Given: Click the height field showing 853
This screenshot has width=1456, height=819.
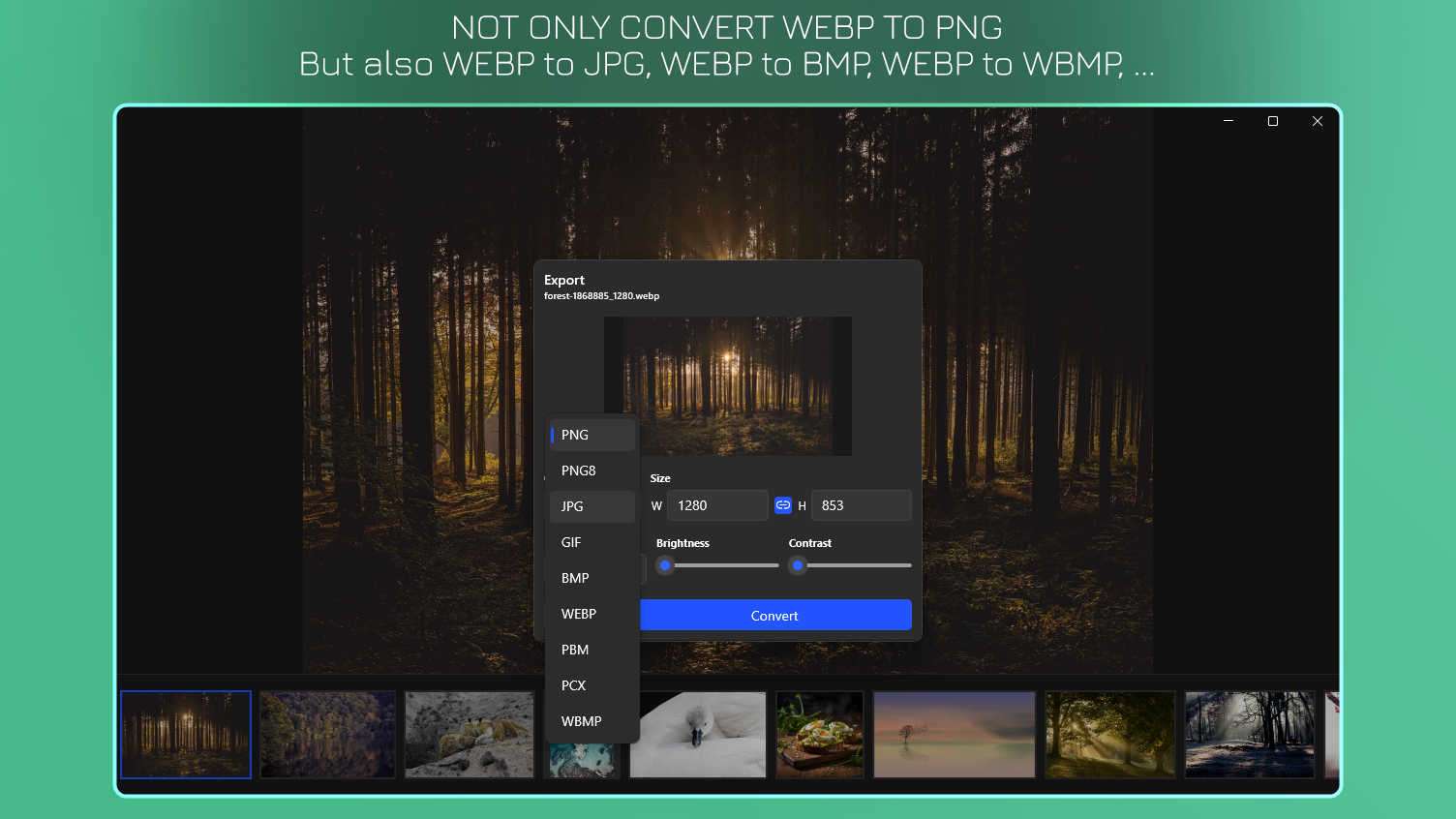Looking at the screenshot, I should (861, 505).
